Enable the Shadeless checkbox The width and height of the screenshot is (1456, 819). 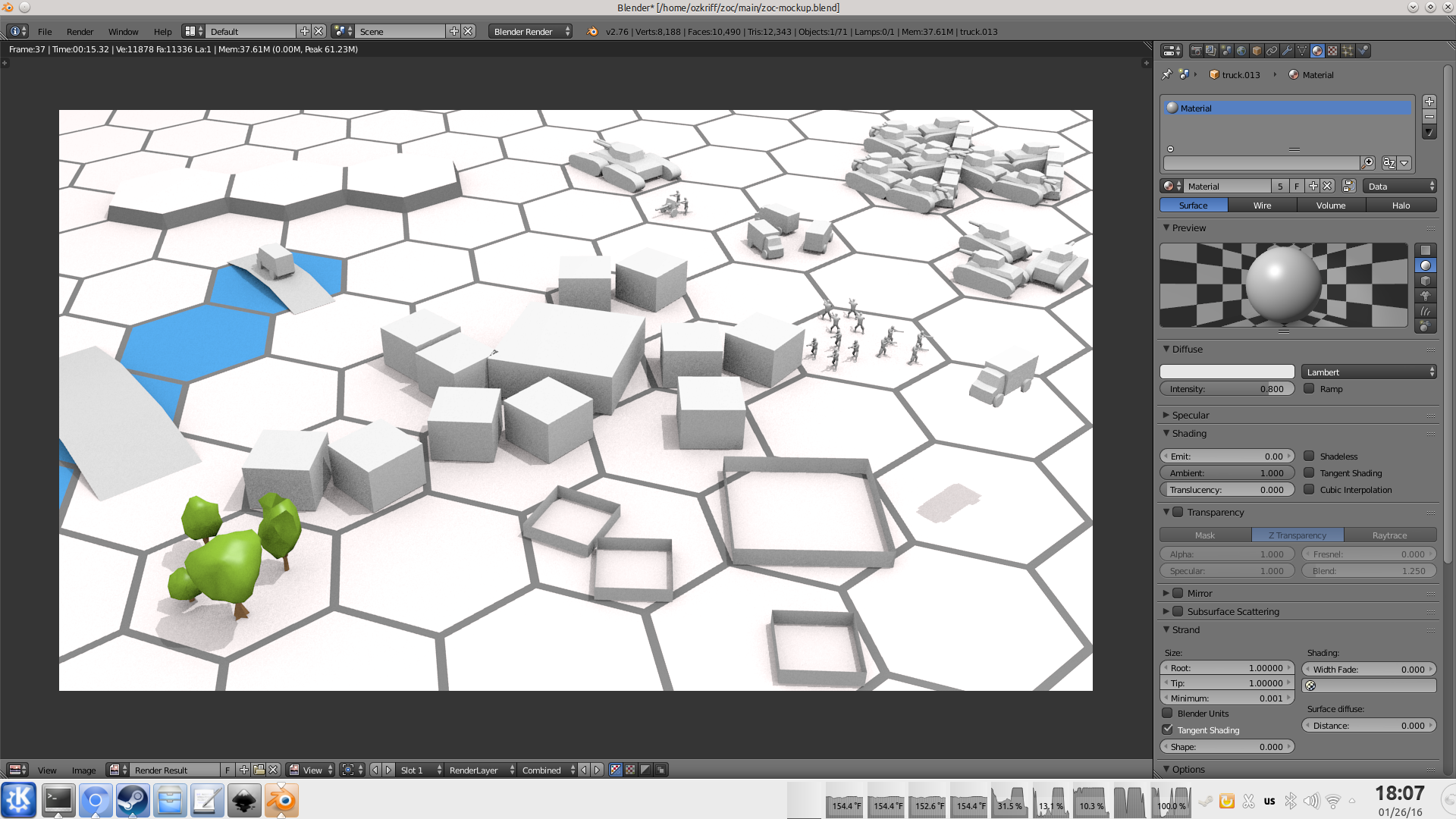(x=1309, y=456)
